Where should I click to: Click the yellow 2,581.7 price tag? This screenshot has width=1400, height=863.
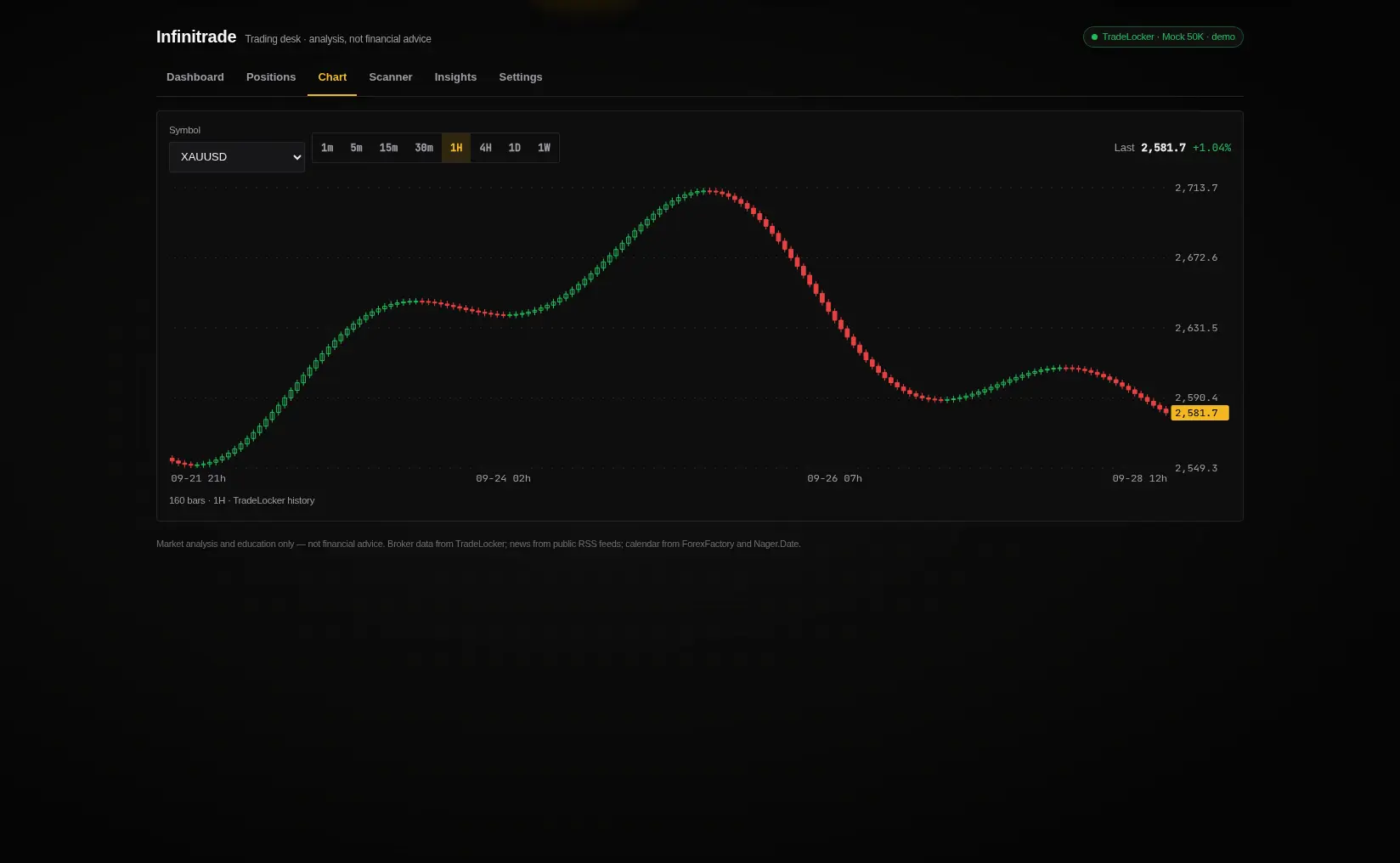tap(1200, 413)
